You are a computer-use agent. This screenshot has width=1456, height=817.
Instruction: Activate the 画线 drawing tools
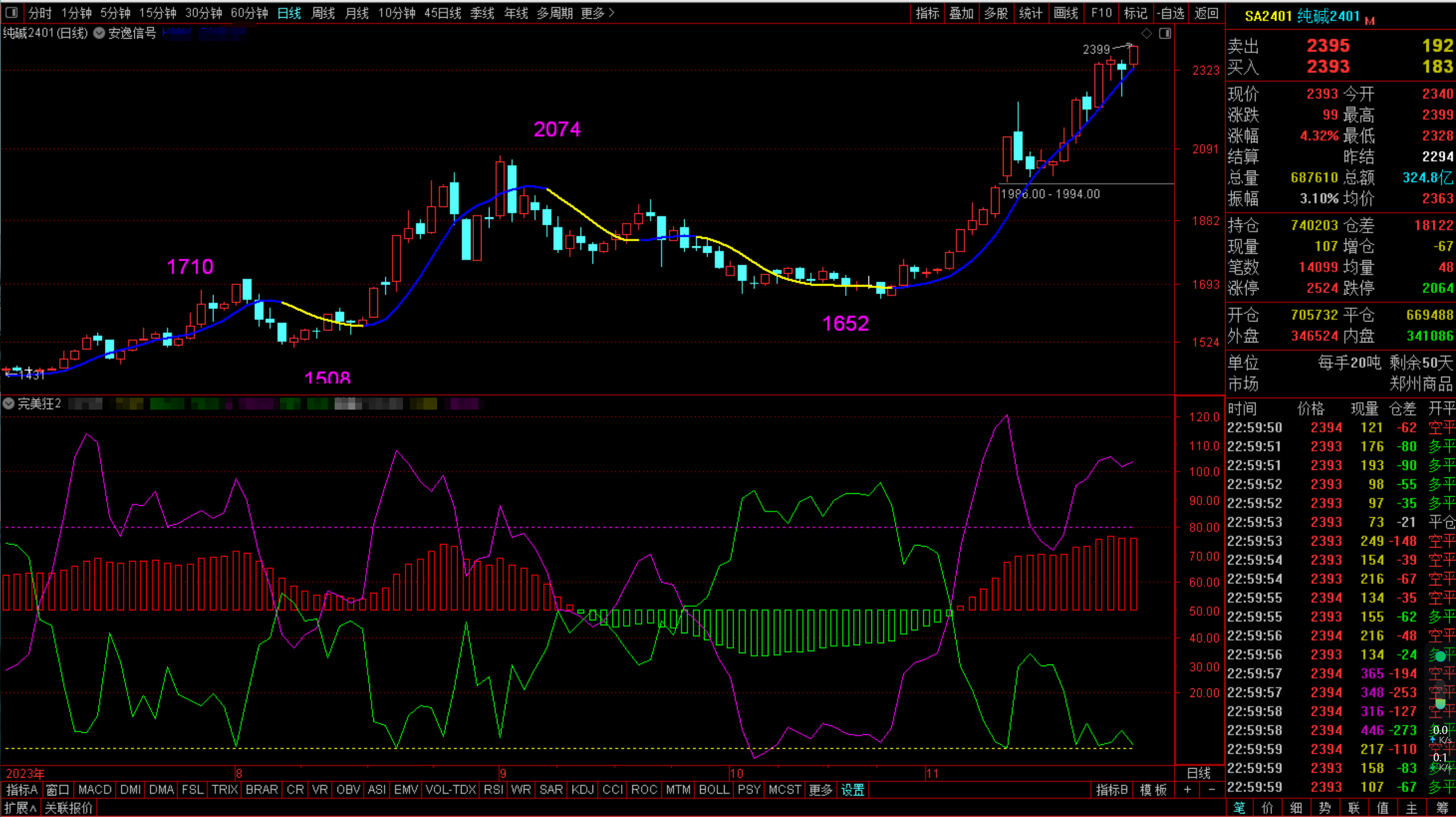(1066, 13)
